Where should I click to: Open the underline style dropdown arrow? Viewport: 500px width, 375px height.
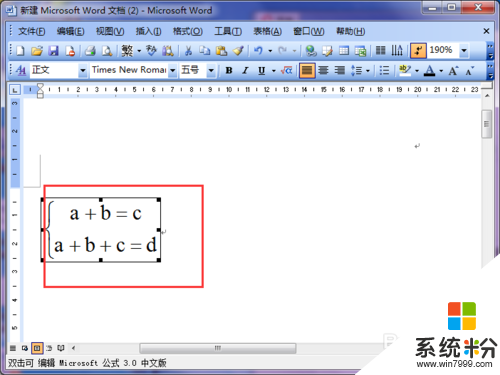[274, 71]
